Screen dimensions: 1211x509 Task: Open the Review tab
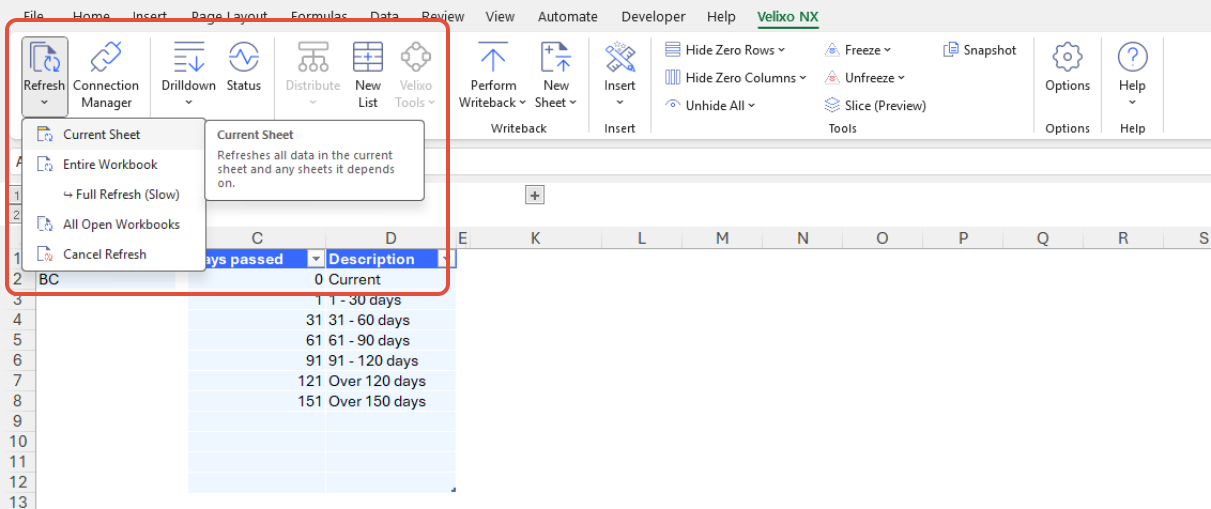(x=443, y=16)
